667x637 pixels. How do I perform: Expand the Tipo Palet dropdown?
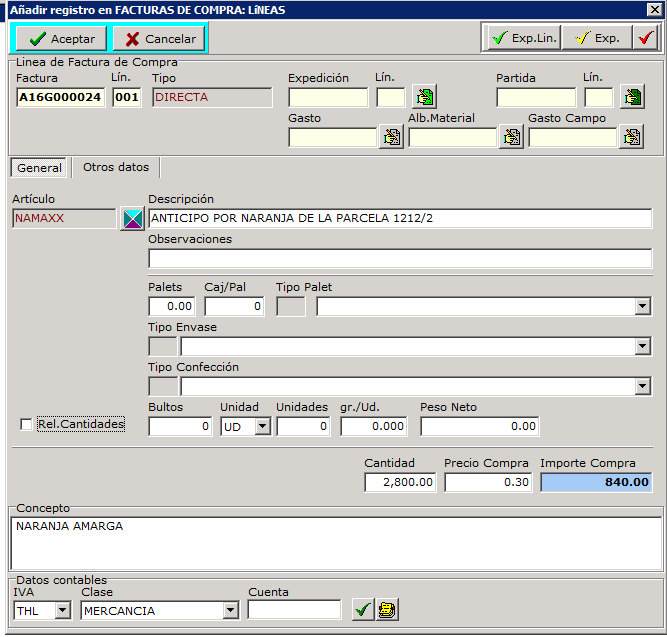(x=642, y=307)
